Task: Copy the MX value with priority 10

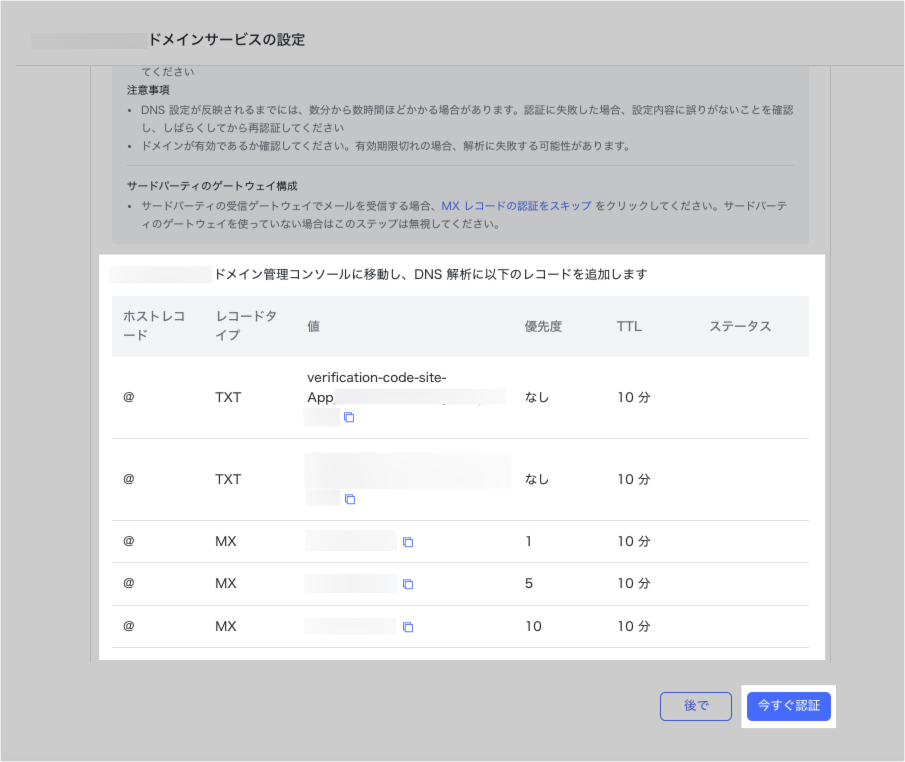Action: pos(408,627)
